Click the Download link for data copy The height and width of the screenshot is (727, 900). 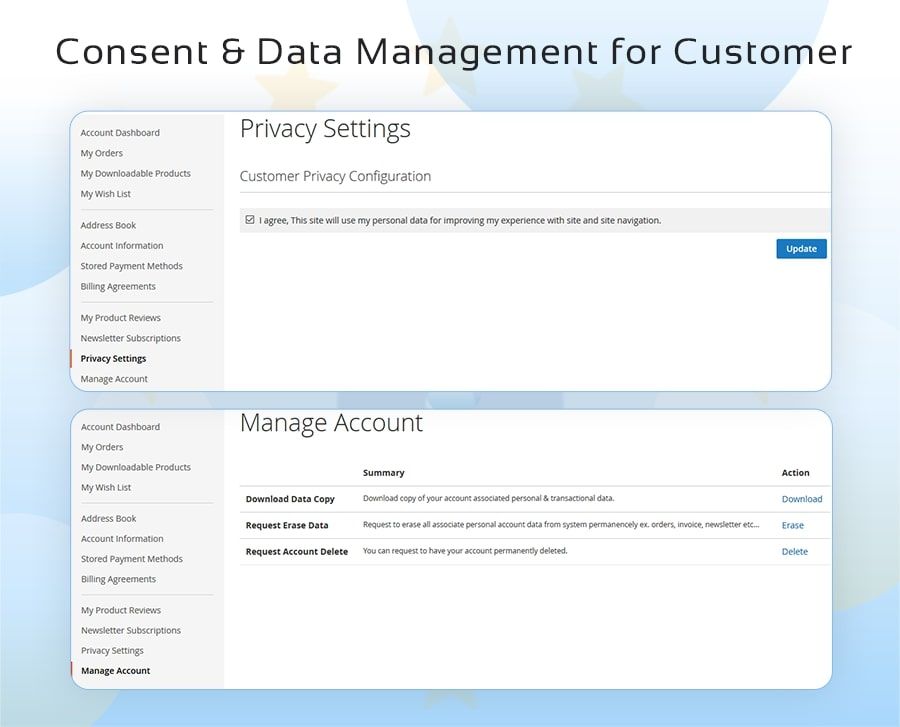[801, 499]
